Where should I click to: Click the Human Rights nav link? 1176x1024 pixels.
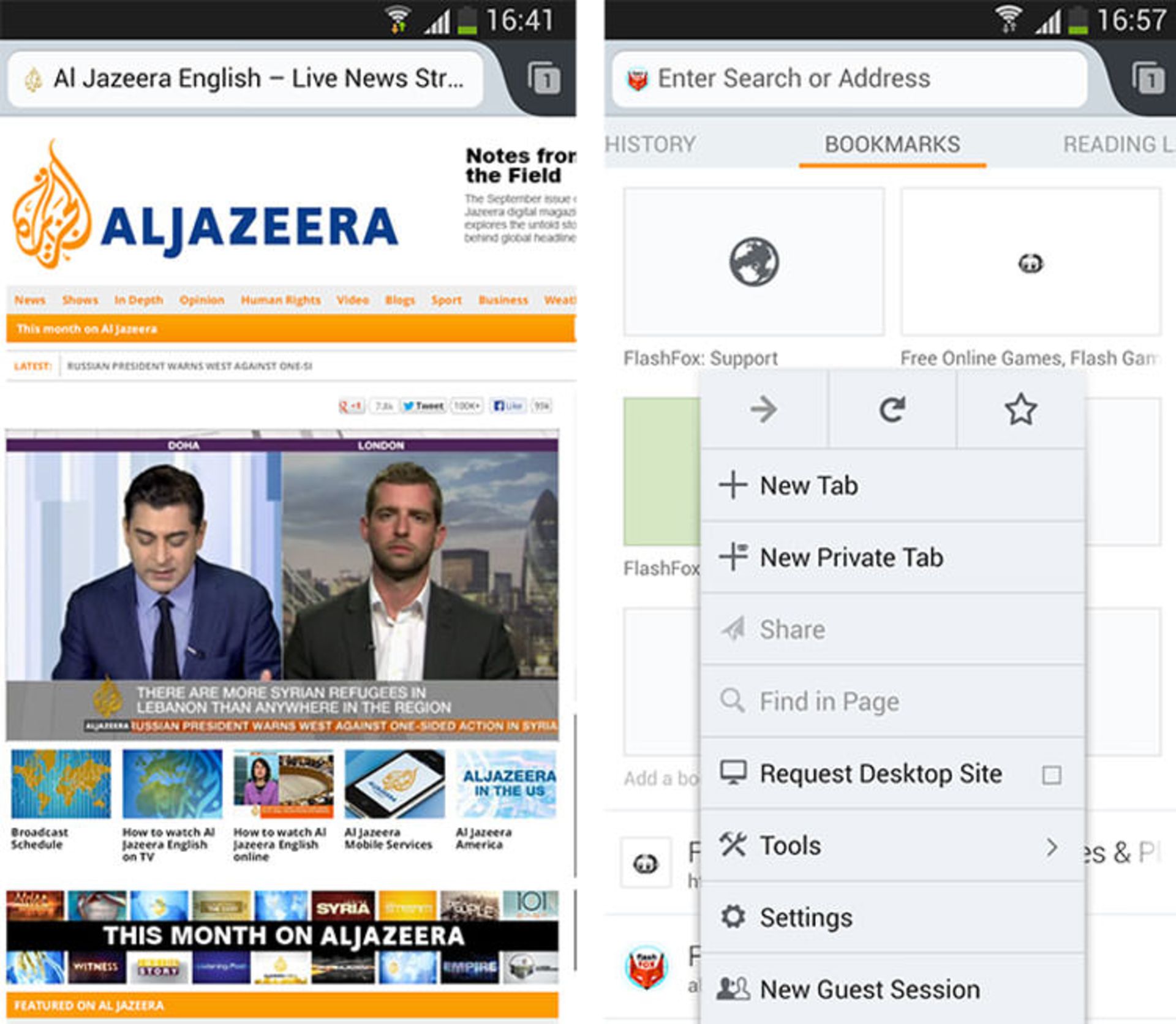[281, 300]
